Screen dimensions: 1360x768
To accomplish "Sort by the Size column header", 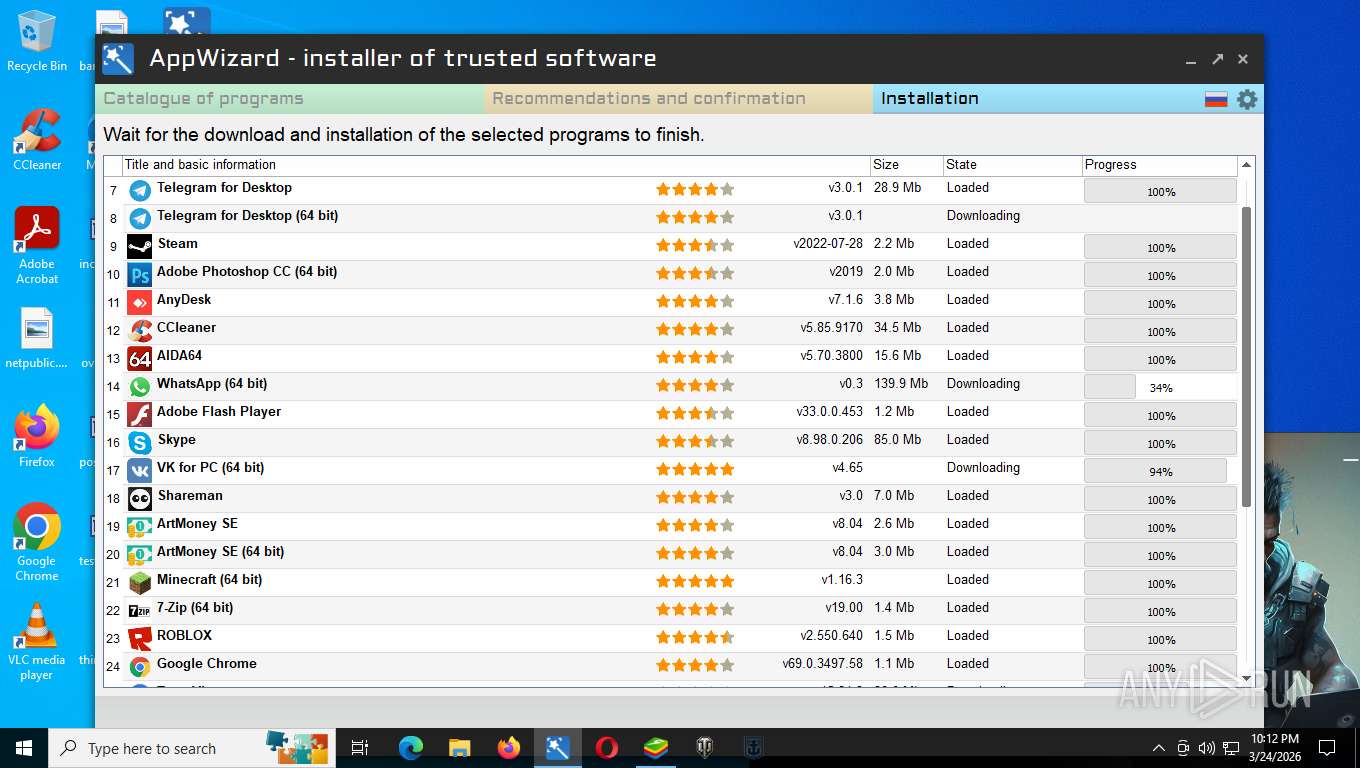I will (x=906, y=165).
